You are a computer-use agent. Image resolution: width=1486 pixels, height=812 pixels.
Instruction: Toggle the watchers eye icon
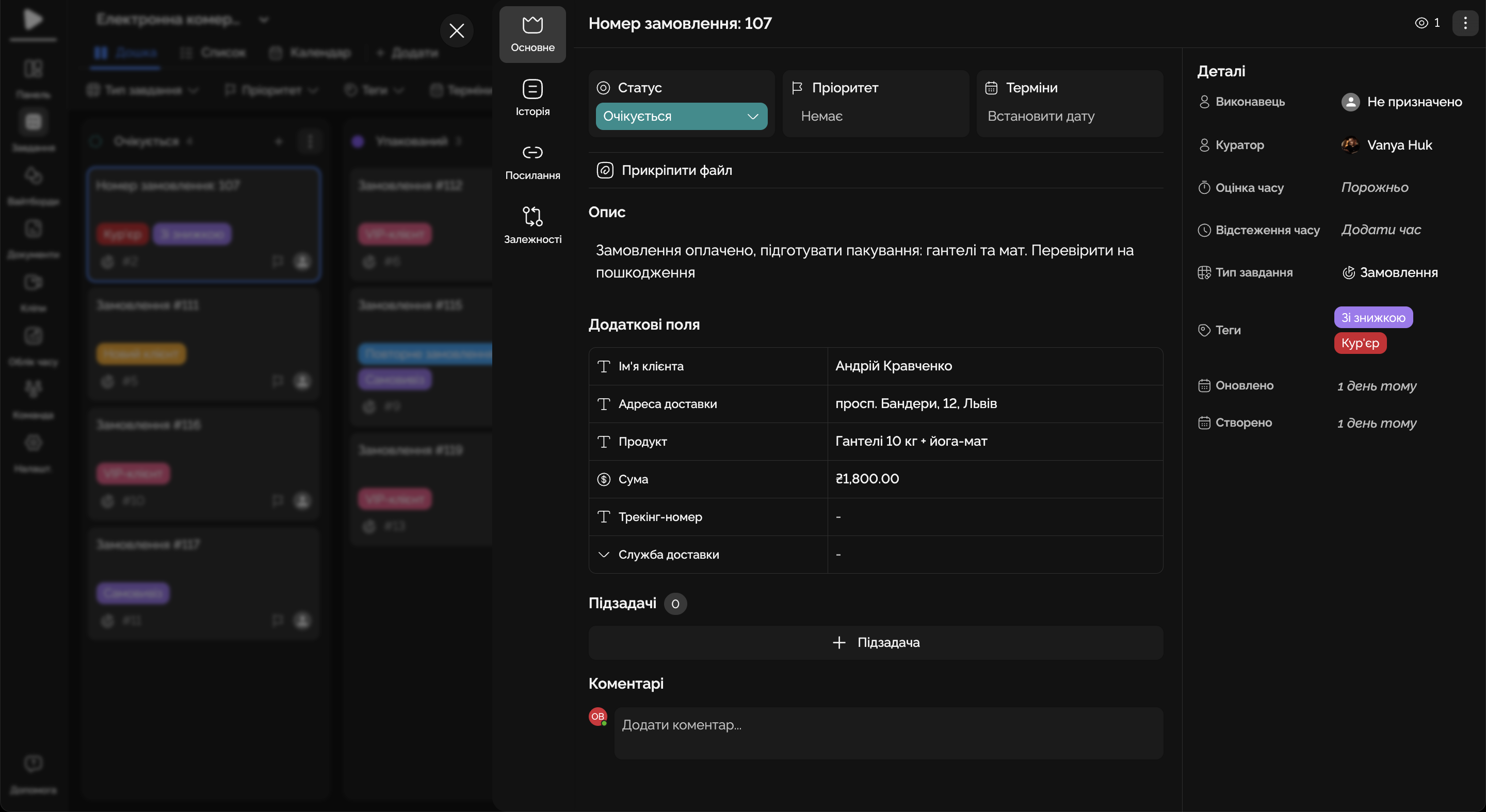(x=1422, y=23)
